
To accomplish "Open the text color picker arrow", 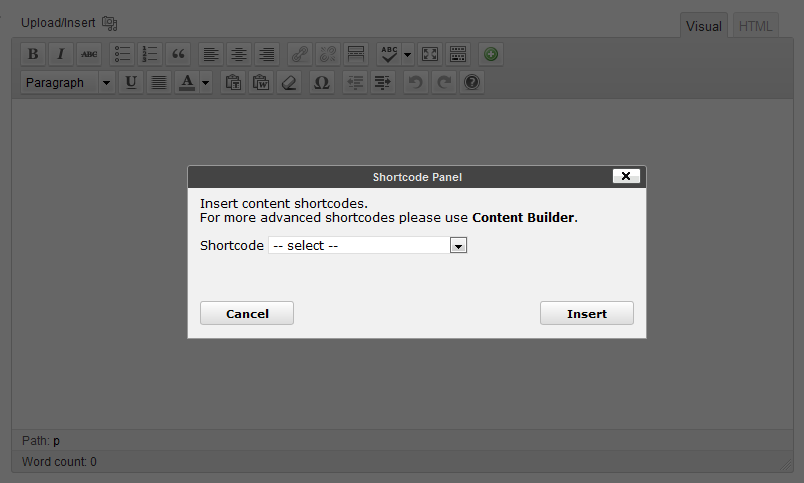I will point(205,83).
